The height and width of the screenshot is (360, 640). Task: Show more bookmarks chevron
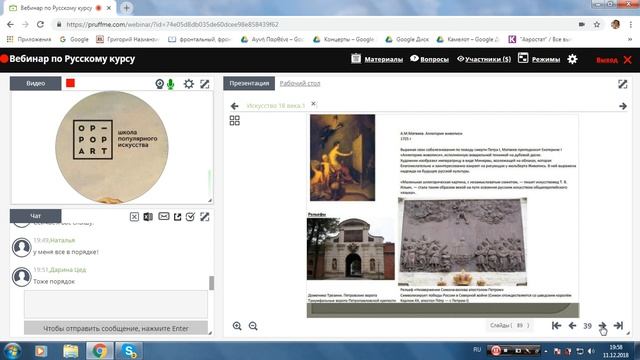click(630, 39)
